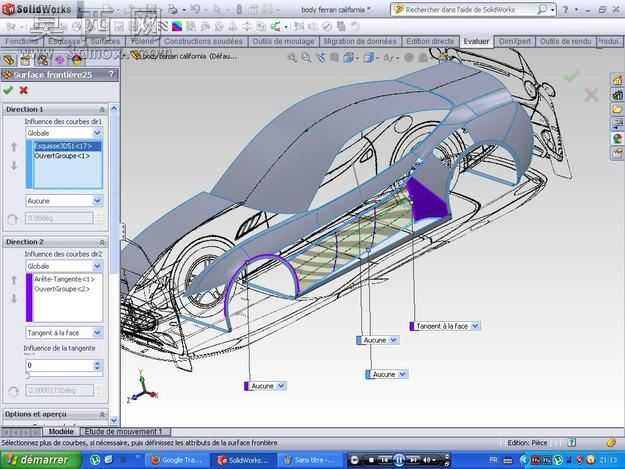Screen dimensions: 625x469
Task: Select the Modèle bottom tab
Action: pyautogui.click(x=61, y=432)
